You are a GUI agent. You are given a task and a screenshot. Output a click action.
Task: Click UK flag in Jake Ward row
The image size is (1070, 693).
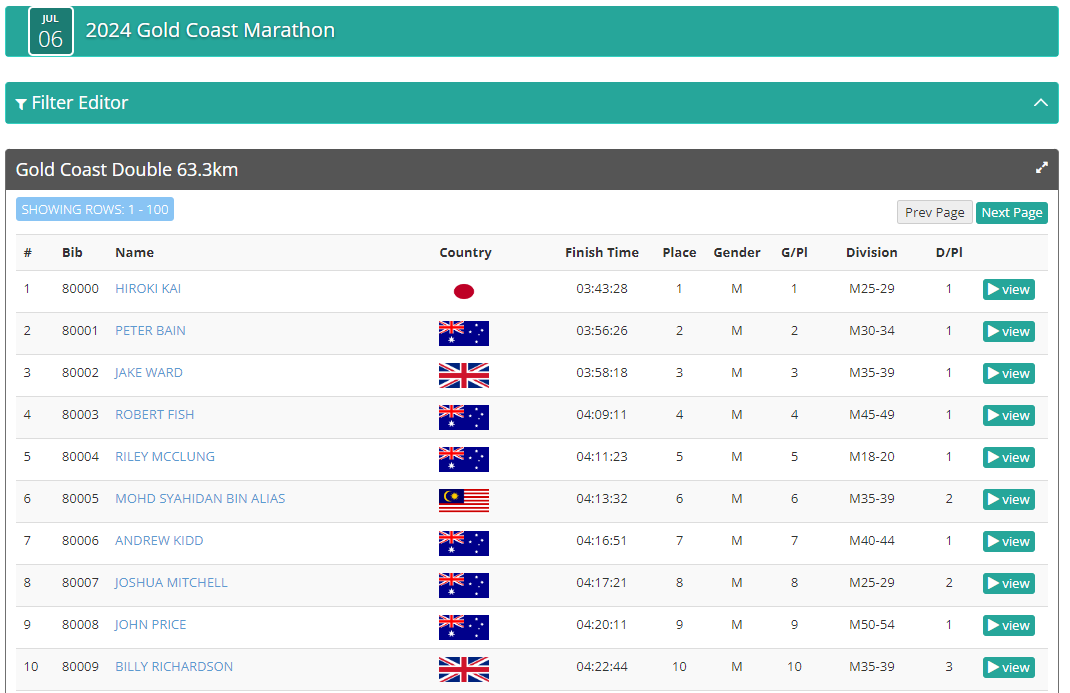tap(464, 375)
